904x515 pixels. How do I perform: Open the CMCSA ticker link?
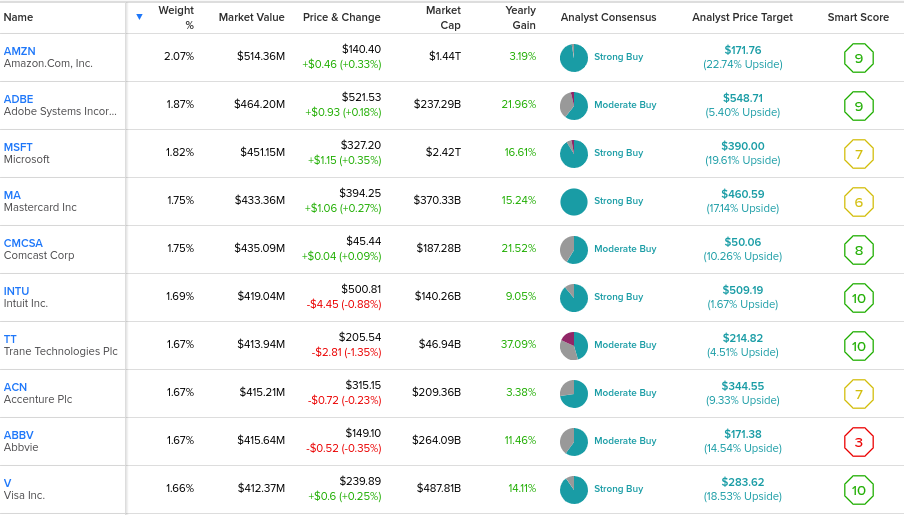[23, 243]
